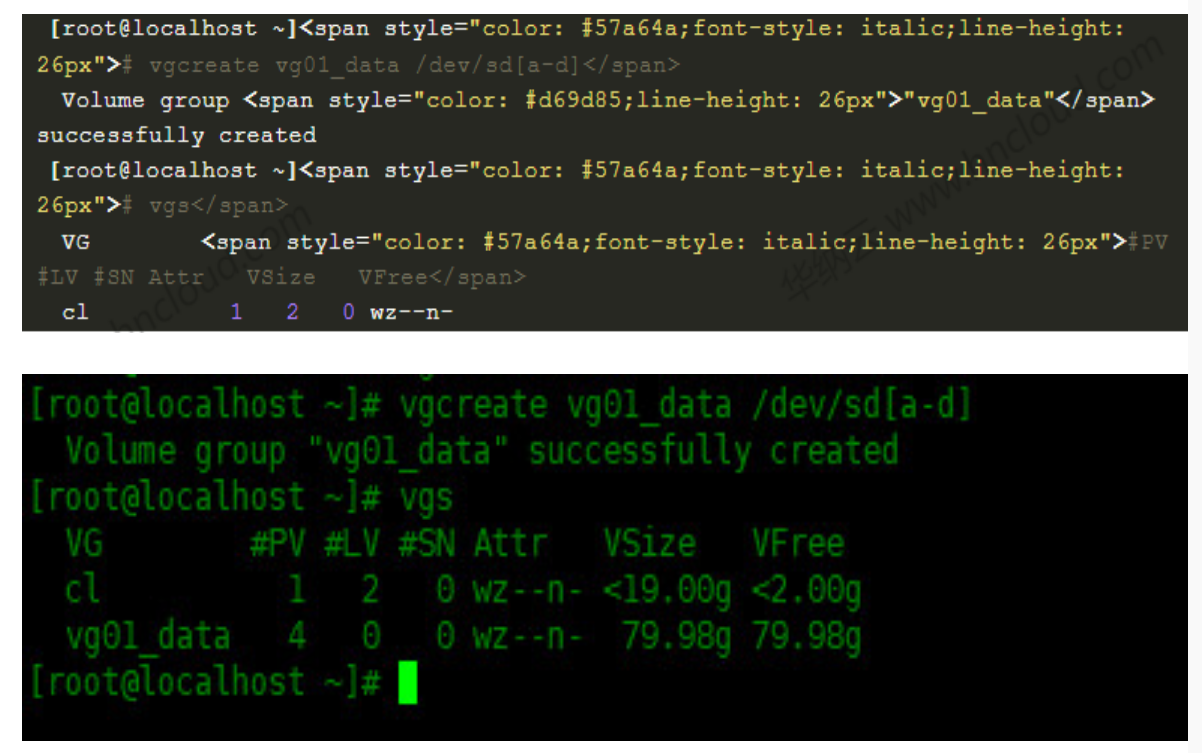This screenshot has height=753, width=1202.
Task: Click the VSize column header in terminal
Action: [649, 544]
